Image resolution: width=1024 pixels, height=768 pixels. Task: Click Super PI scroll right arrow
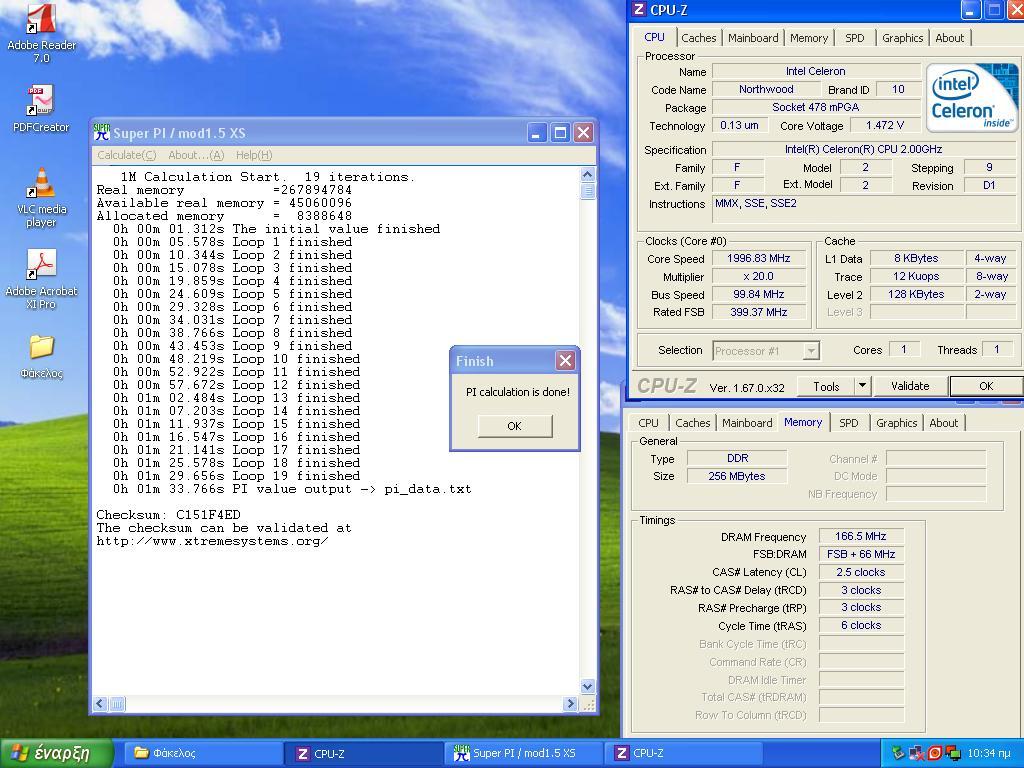point(570,703)
